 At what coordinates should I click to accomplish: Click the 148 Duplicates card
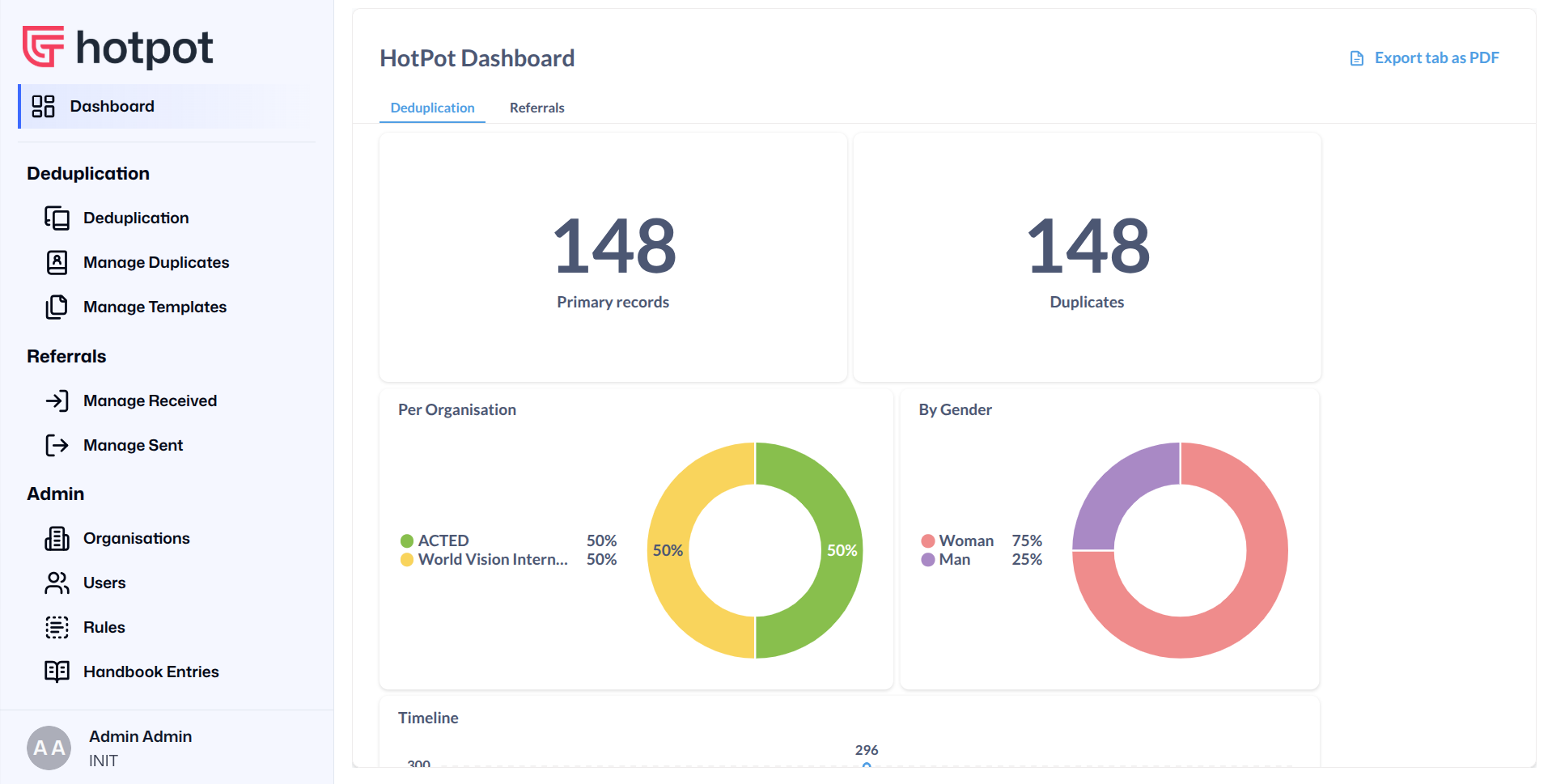click(x=1087, y=257)
